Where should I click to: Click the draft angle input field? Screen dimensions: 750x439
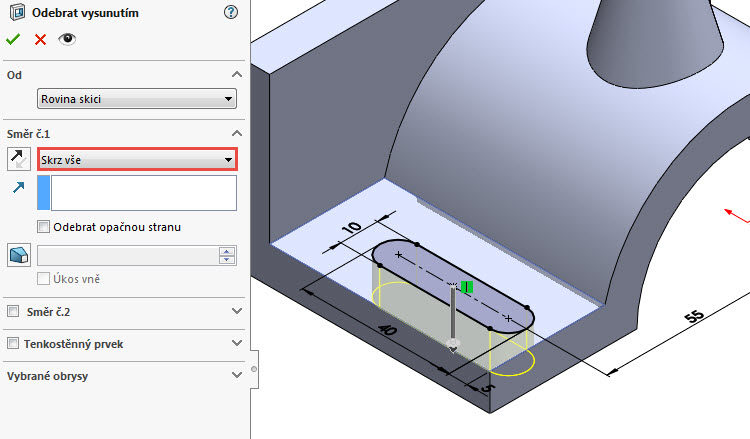(x=128, y=255)
